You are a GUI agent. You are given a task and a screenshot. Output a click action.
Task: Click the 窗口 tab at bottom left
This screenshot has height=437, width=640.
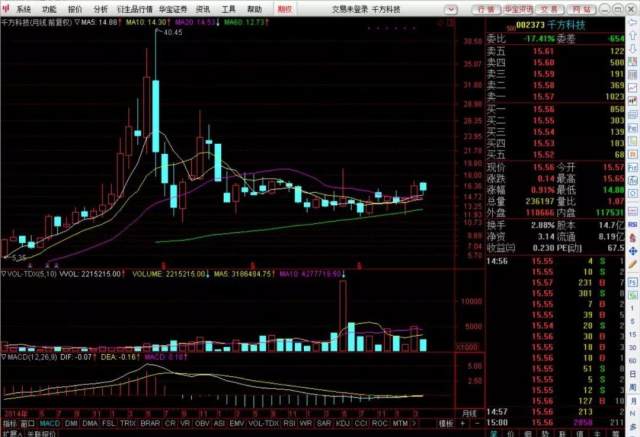coord(27,424)
